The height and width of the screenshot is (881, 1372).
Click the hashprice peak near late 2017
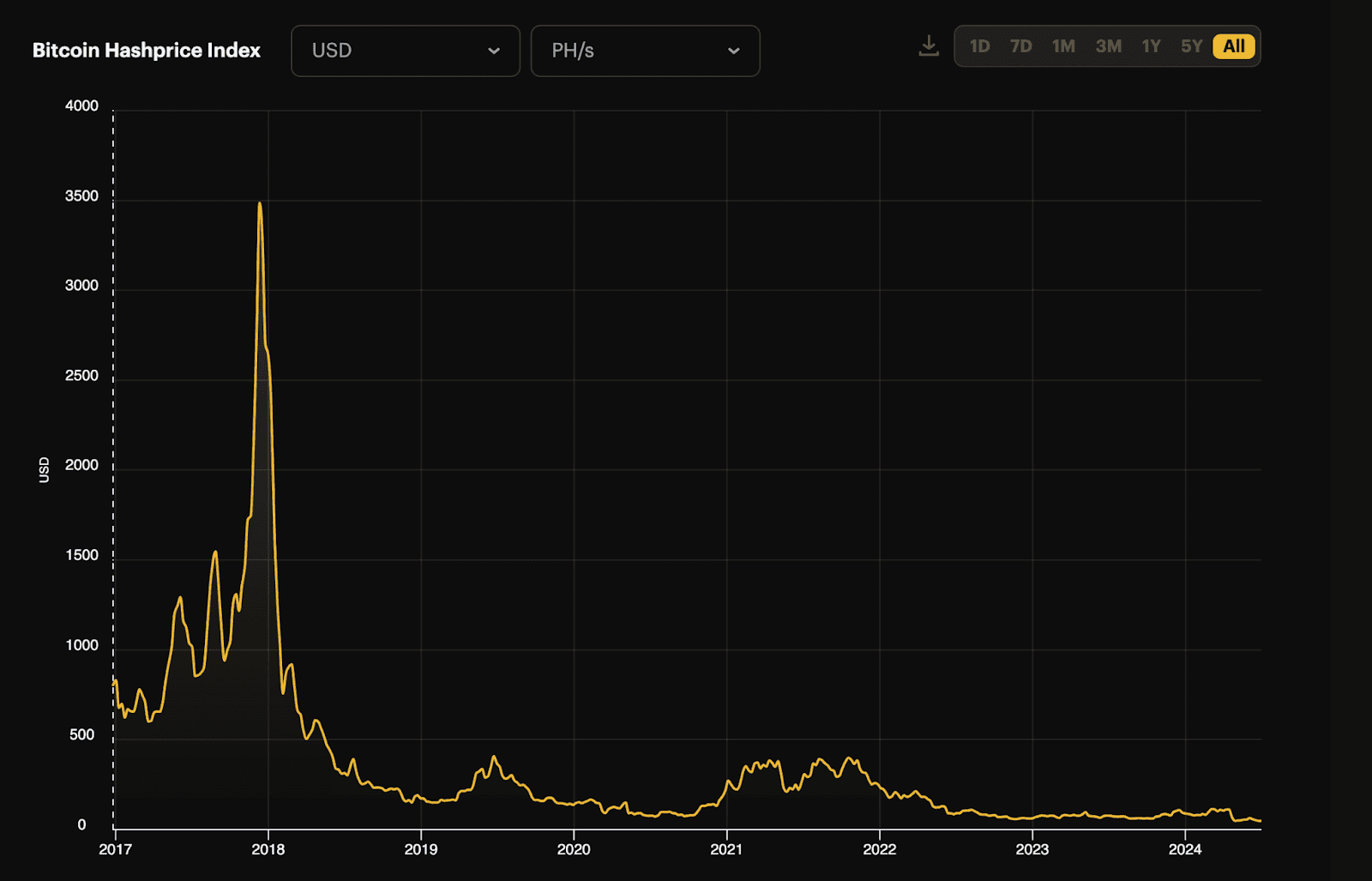tap(259, 204)
